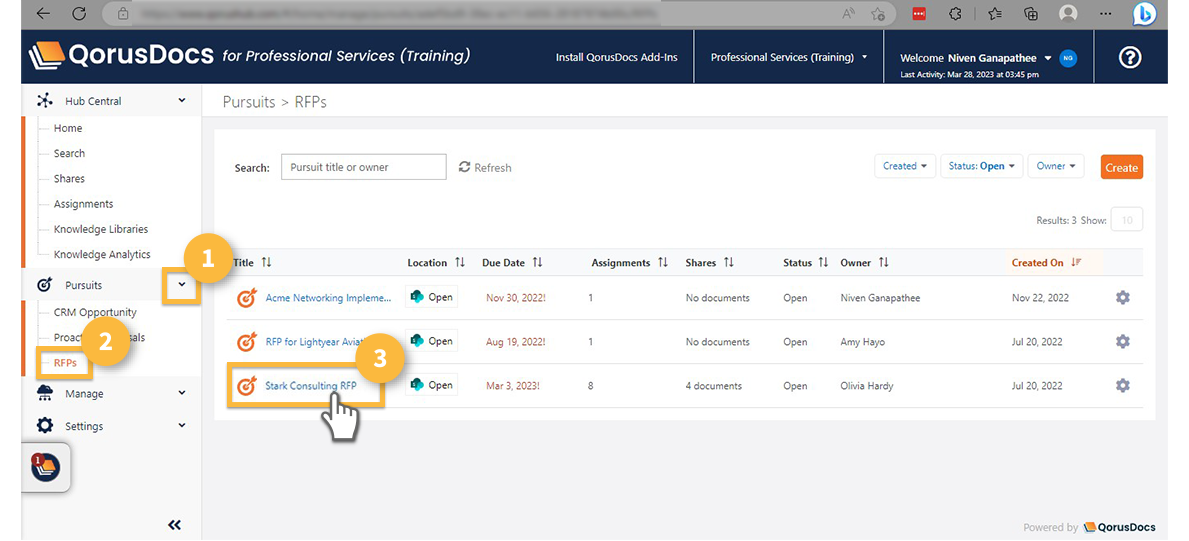The image size is (1189, 541).
Task: Open the floating QorusDocs notification widget
Action: [x=45, y=466]
